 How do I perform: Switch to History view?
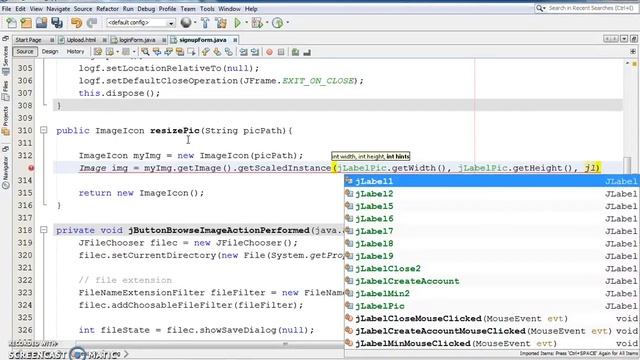point(75,51)
